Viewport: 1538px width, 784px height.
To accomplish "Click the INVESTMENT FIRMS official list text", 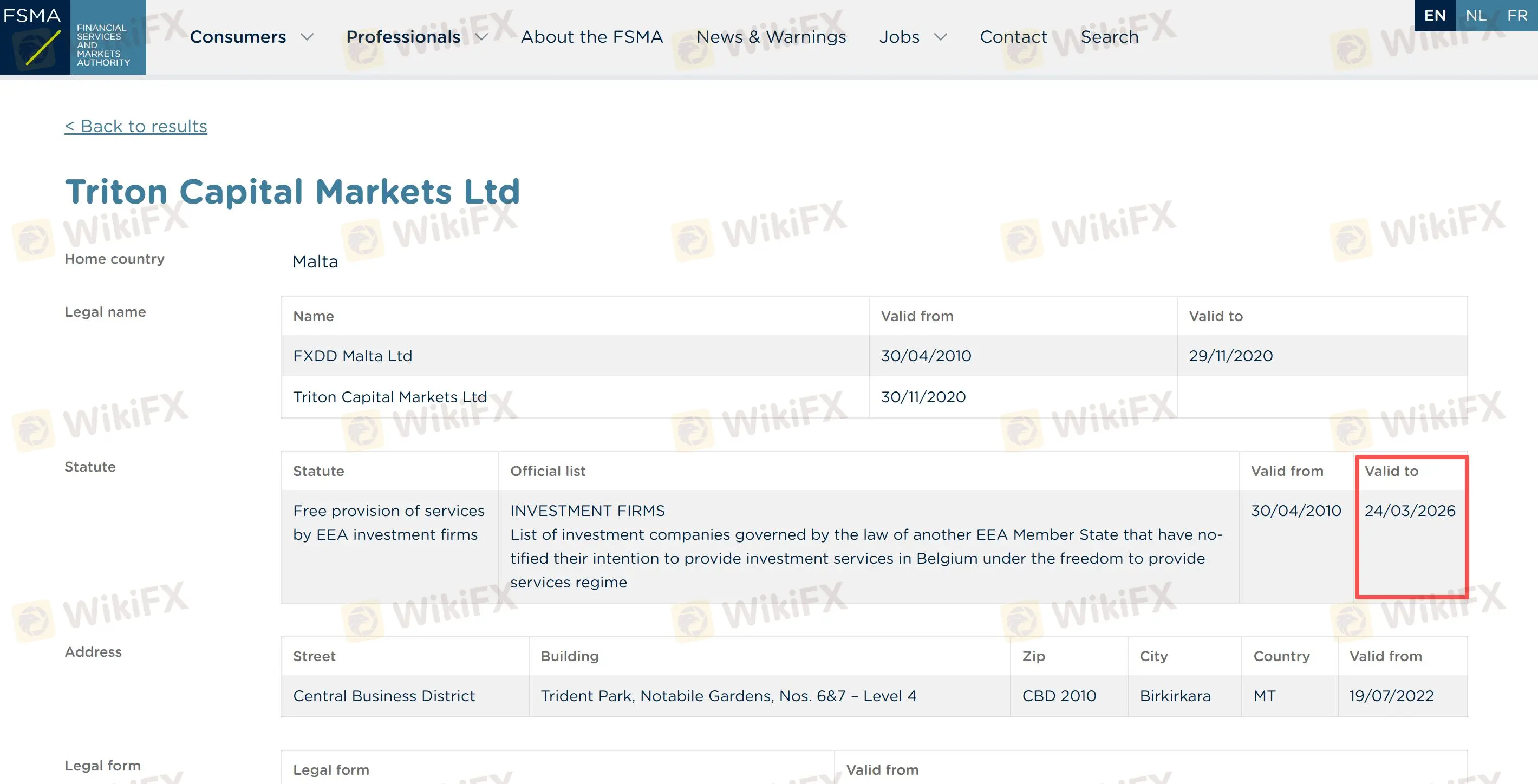I will tap(588, 511).
